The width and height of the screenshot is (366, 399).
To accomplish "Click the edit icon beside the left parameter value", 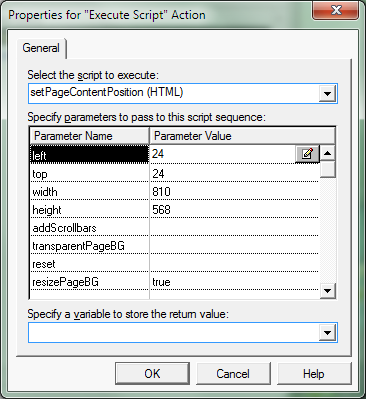I will 307,154.
